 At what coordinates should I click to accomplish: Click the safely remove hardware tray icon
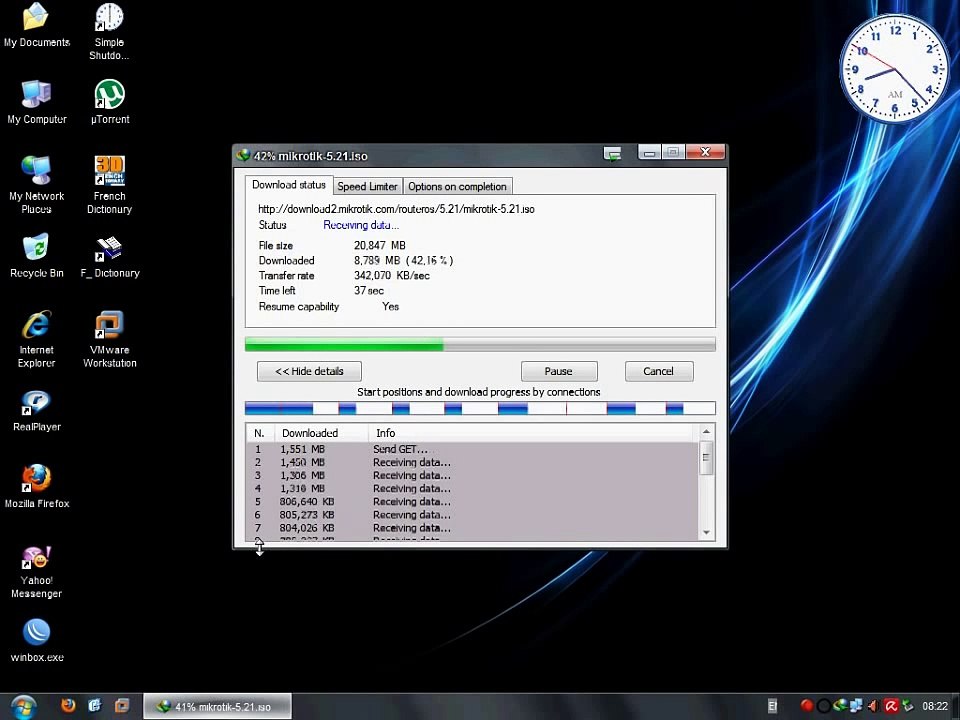pyautogui.click(x=907, y=706)
